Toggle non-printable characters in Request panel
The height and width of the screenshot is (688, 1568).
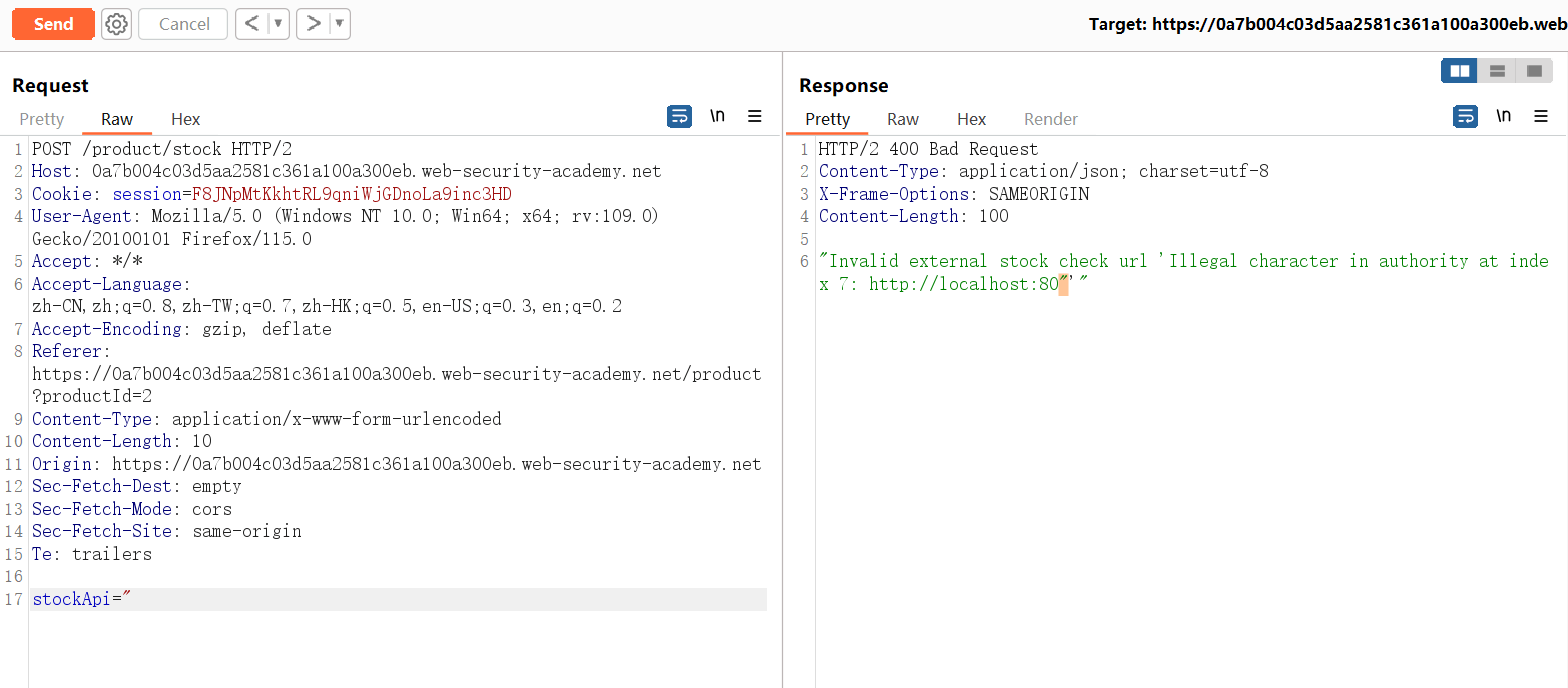(717, 116)
